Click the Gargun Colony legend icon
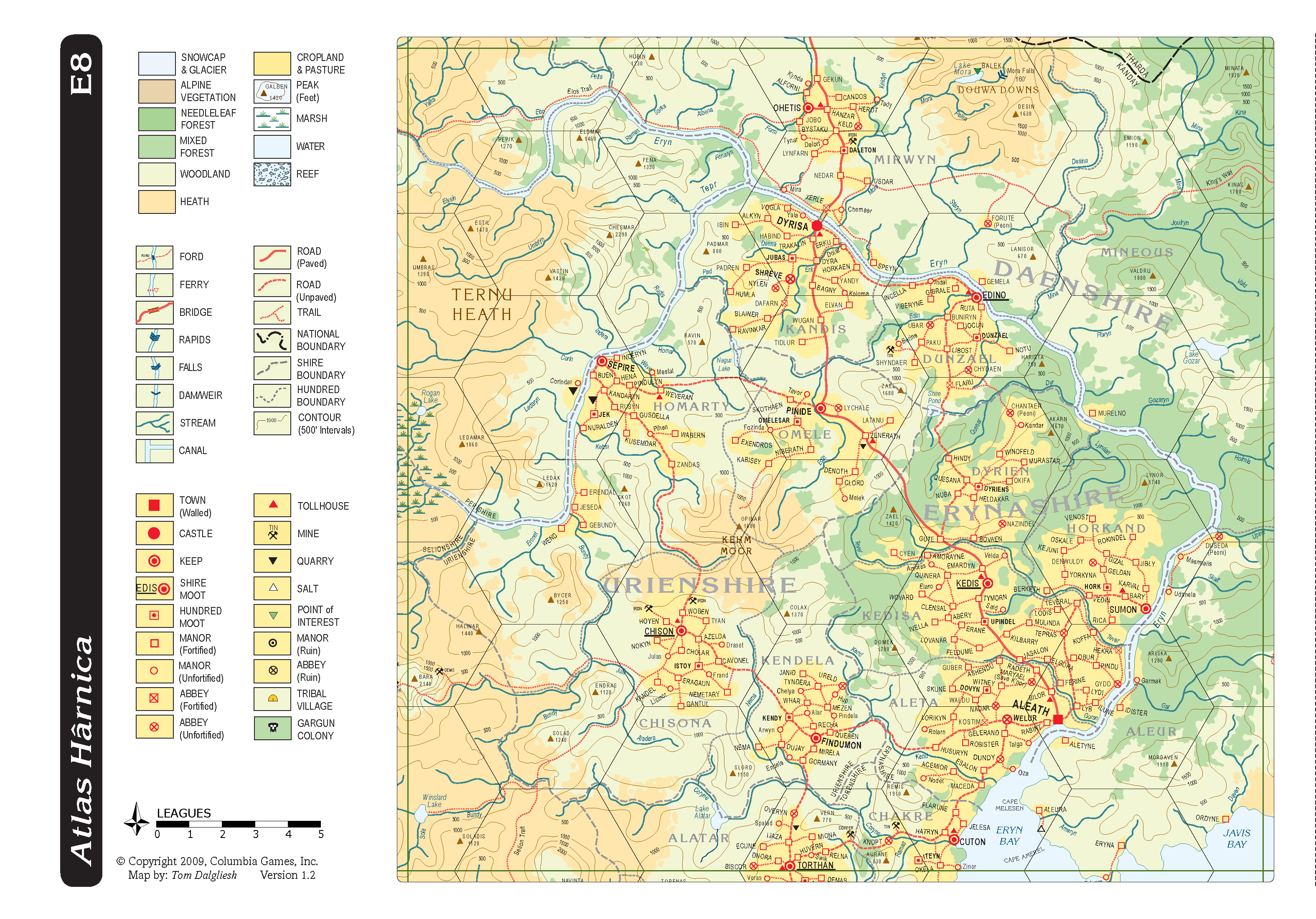The height and width of the screenshot is (919, 1316). (273, 728)
